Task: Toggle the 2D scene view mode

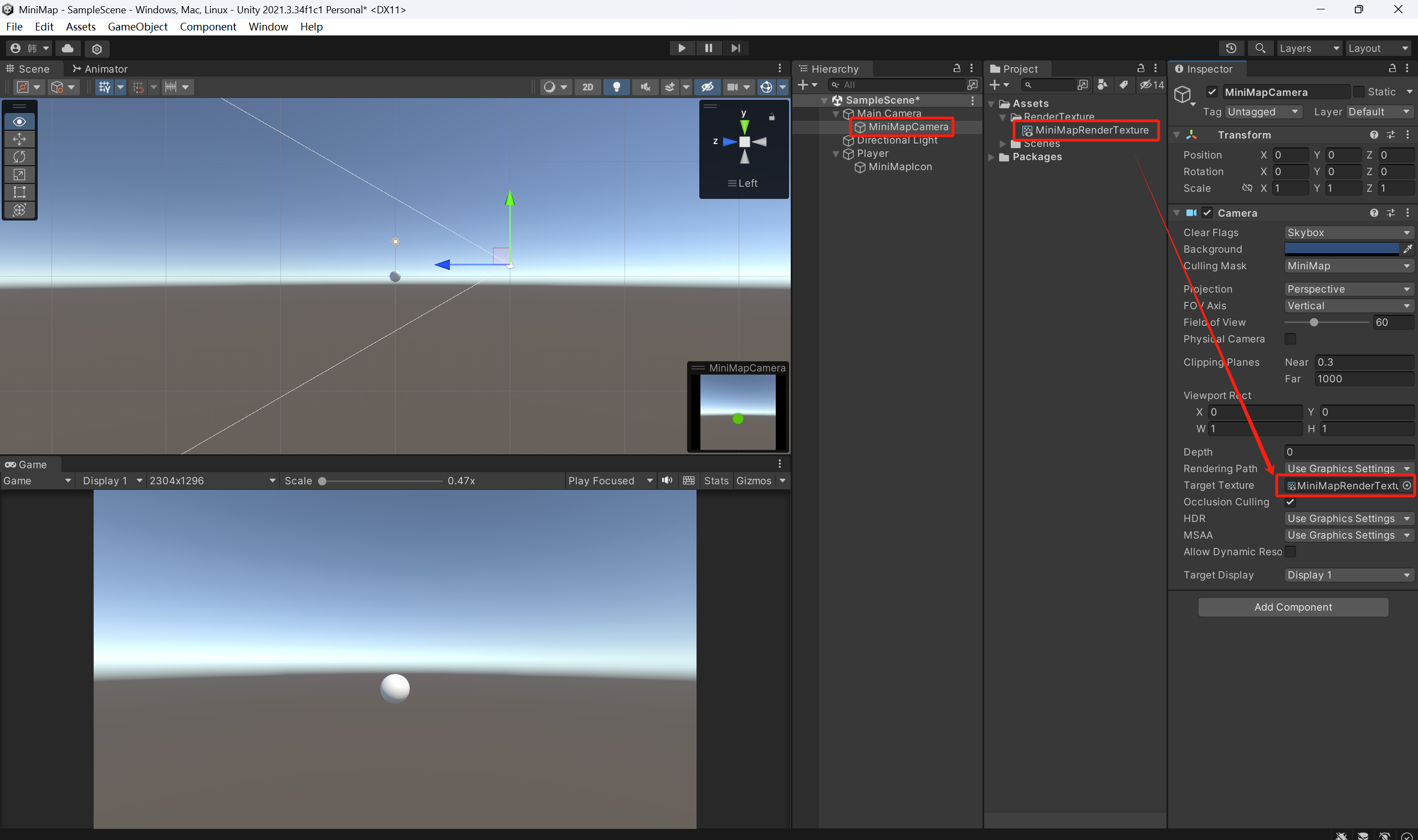Action: point(587,86)
